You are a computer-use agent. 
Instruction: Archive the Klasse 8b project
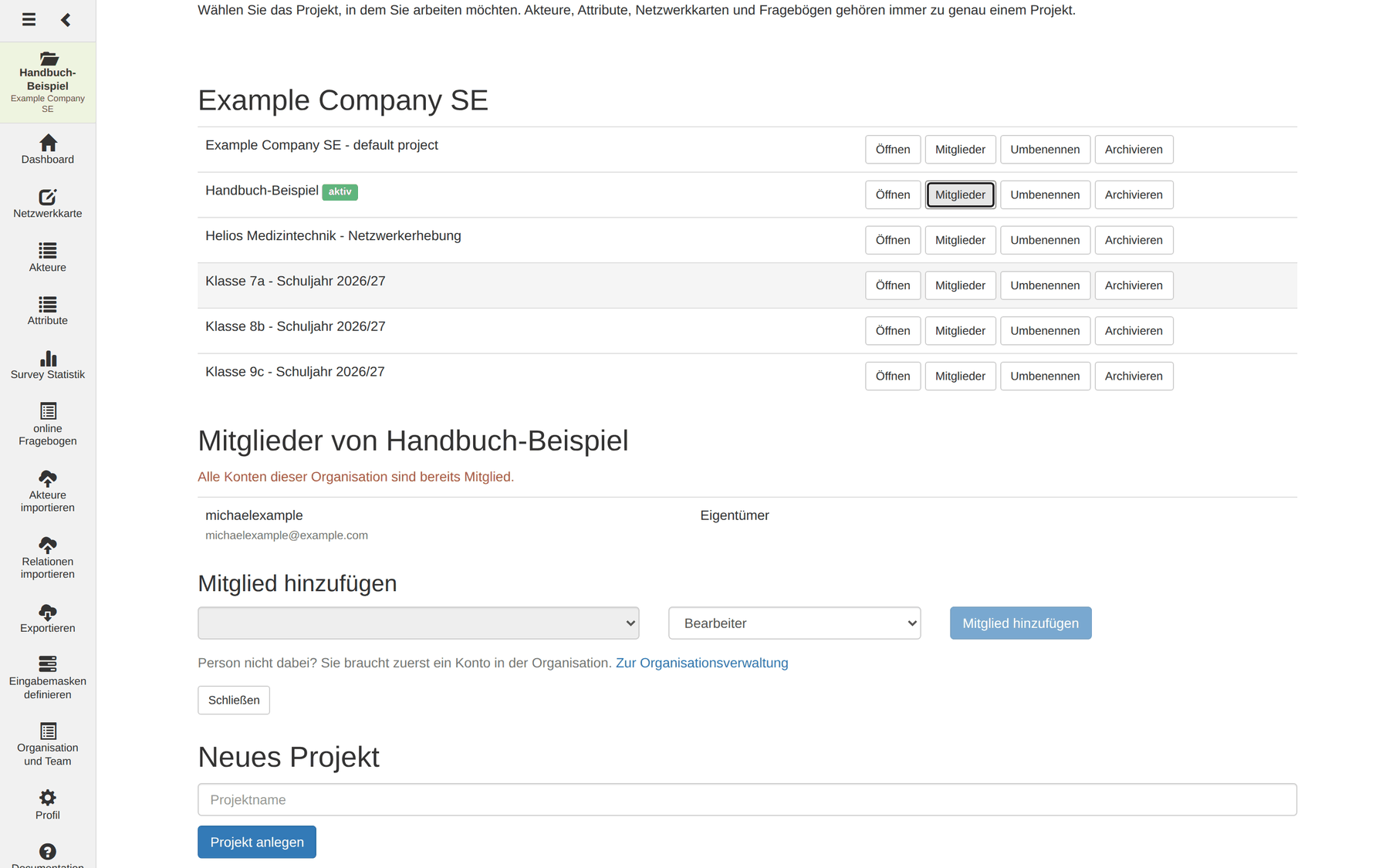pos(1134,331)
